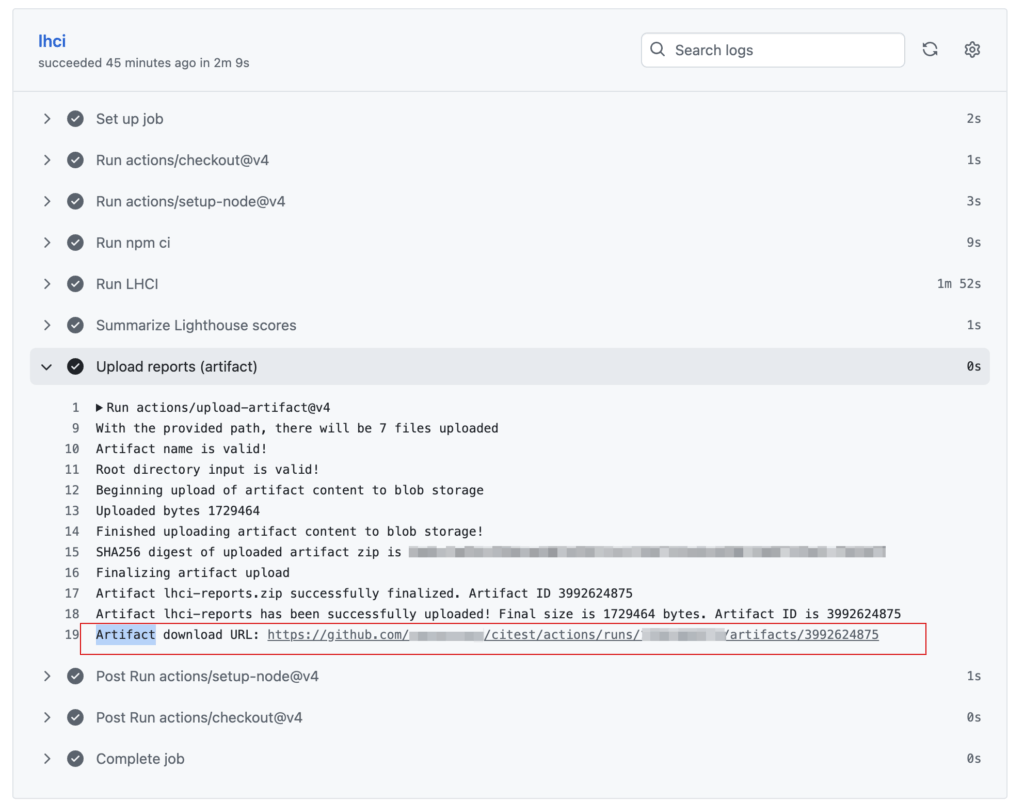
Task: Click the Run npm ci status checkmark icon
Action: point(75,243)
